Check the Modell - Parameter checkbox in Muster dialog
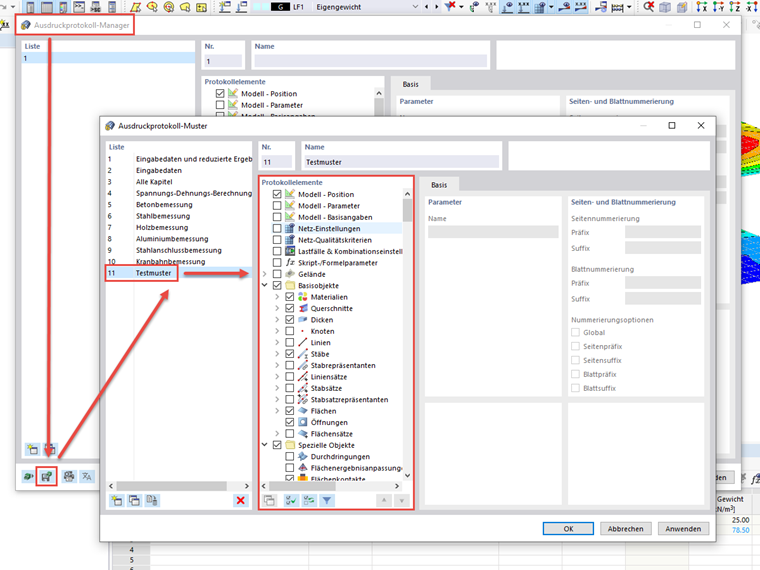760x570 pixels. pyautogui.click(x=277, y=206)
